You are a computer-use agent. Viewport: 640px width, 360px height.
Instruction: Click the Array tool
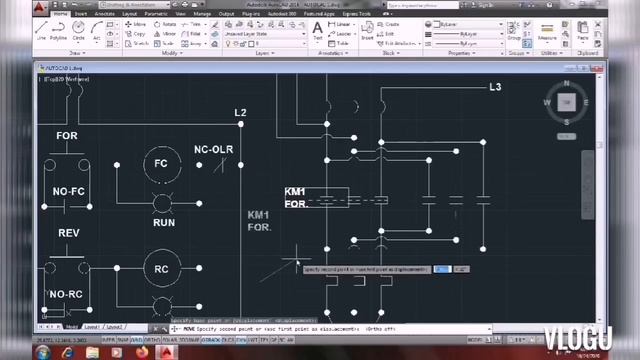coord(191,43)
